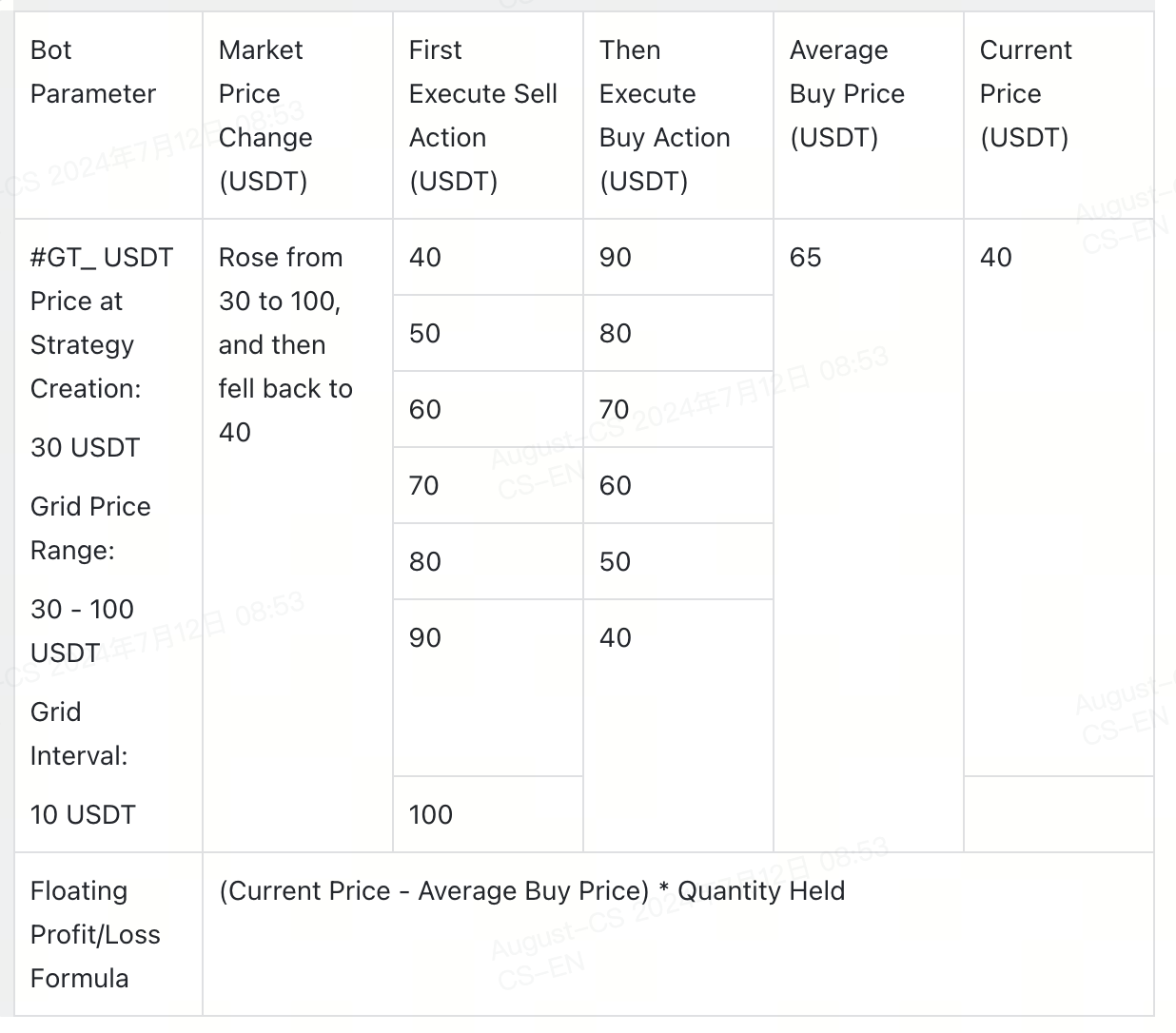The width and height of the screenshot is (1176, 1033).
Task: Click the "Grid Price Range:" label
Action: pyautogui.click(x=90, y=528)
